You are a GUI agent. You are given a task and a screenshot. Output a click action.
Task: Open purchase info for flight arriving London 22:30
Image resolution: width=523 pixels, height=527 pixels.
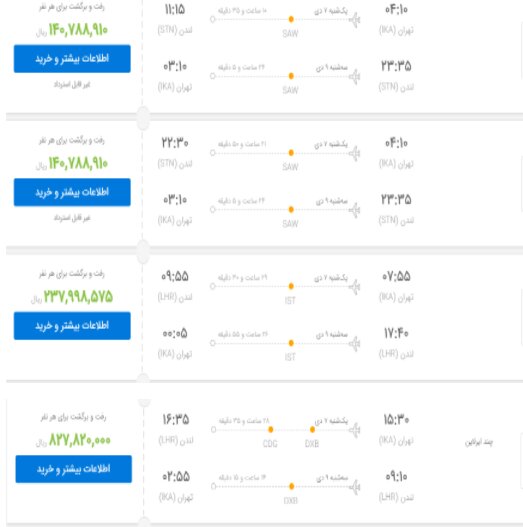pos(72,192)
